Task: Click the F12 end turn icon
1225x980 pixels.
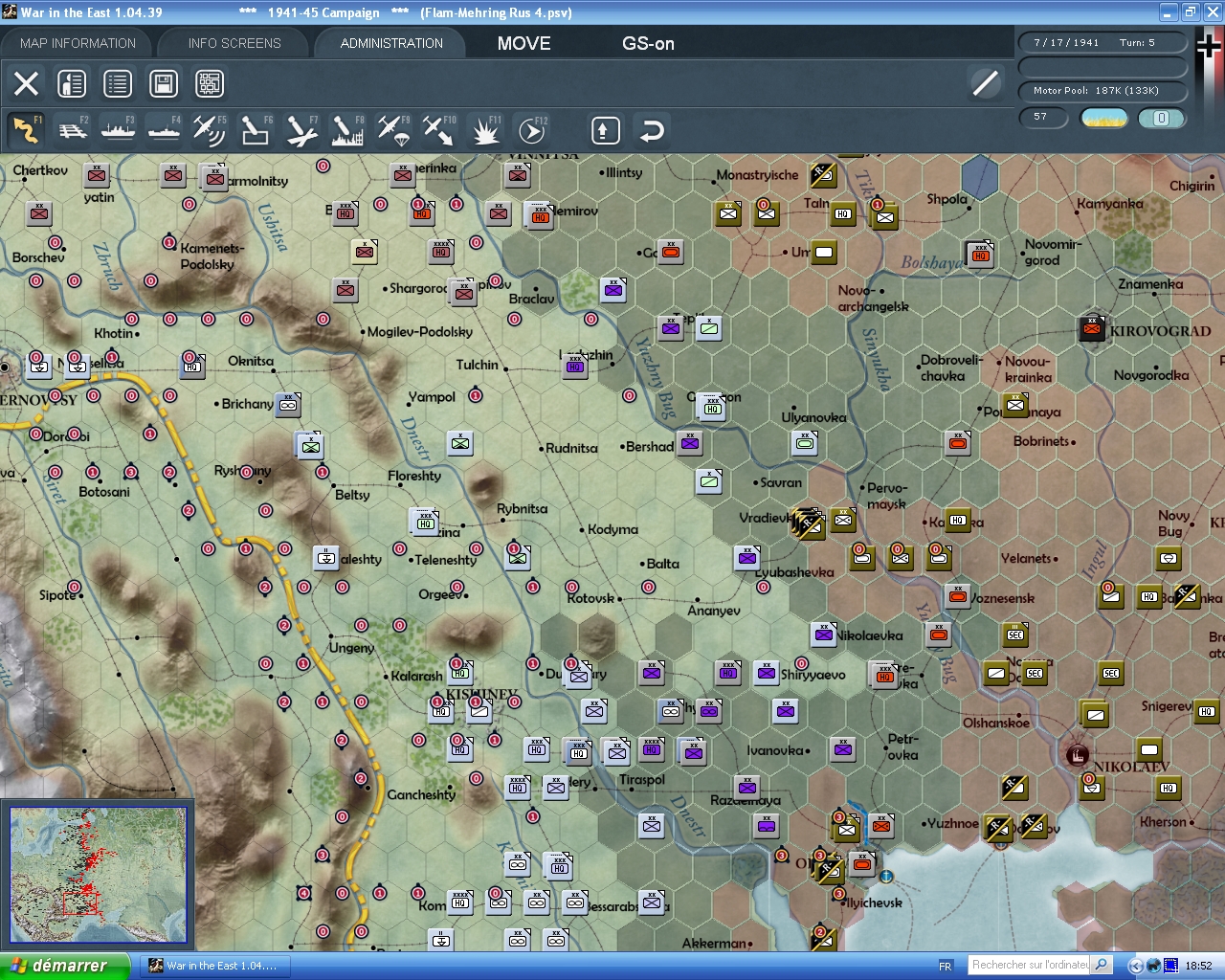Action: (x=531, y=130)
